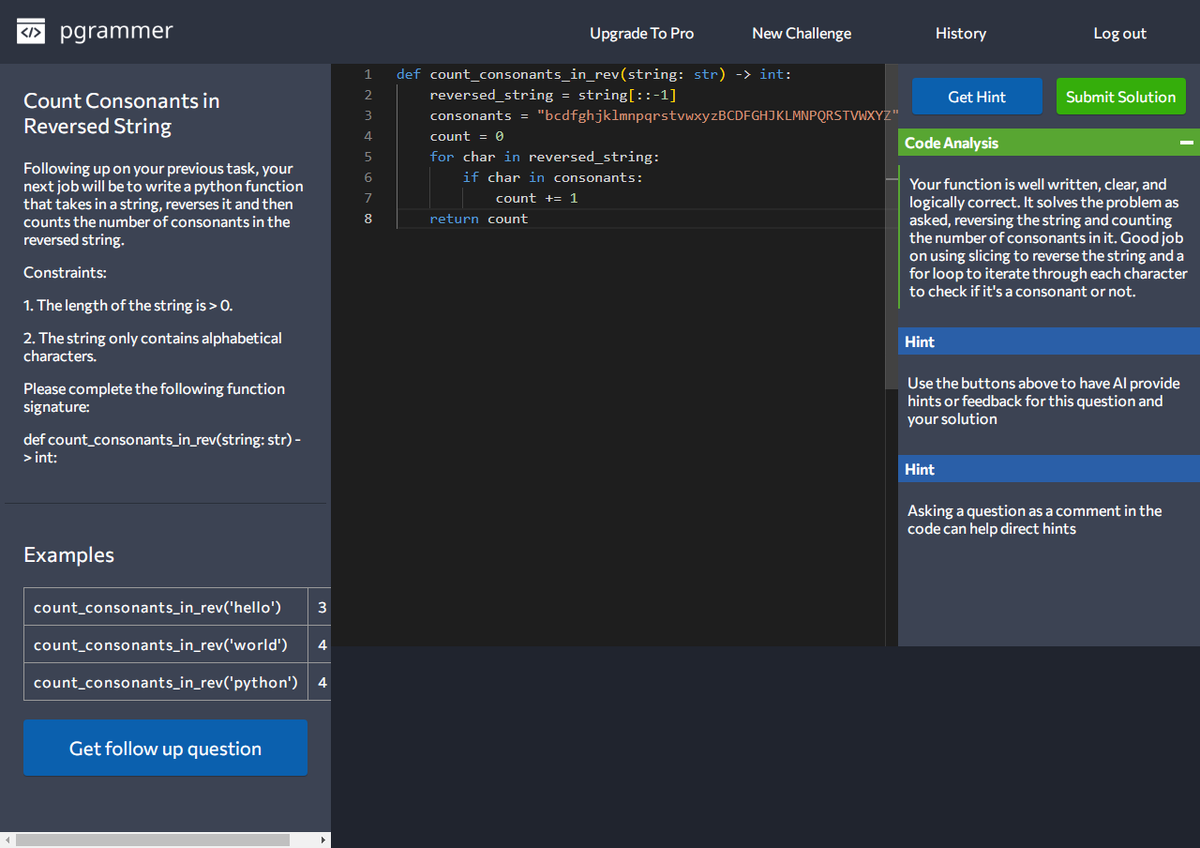Click the problem description paragraph

pos(163,204)
